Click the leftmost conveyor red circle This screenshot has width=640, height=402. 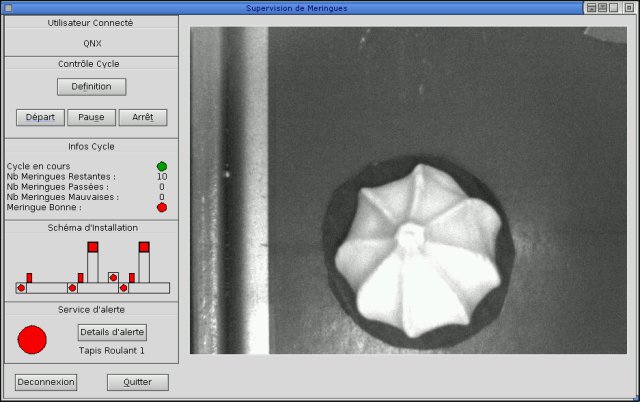(21, 288)
